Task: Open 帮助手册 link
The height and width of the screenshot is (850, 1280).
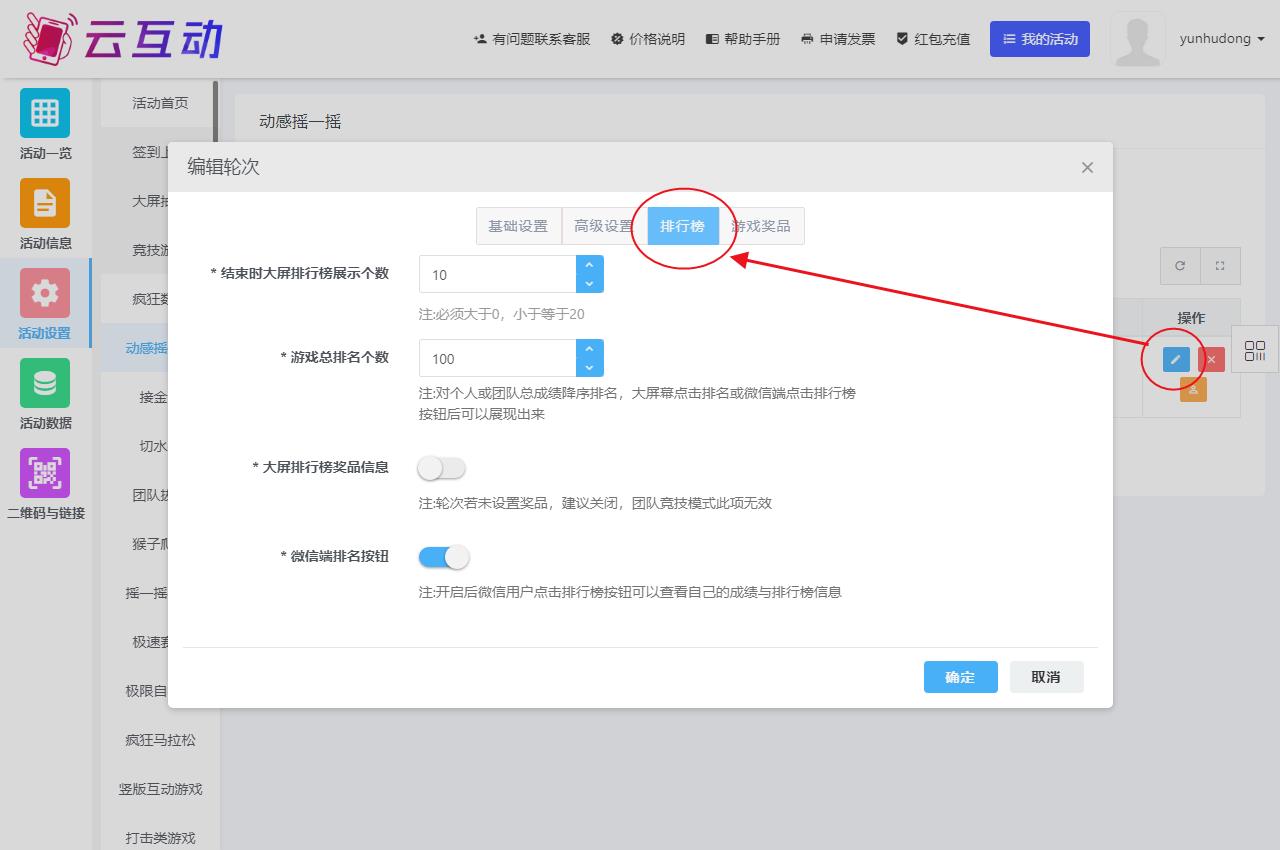Action: point(743,39)
